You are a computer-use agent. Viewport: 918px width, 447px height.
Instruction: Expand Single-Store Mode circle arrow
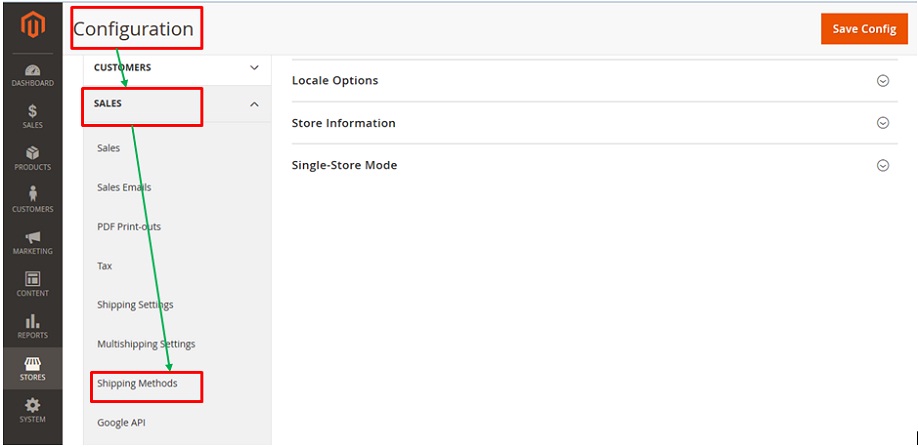[x=883, y=166]
